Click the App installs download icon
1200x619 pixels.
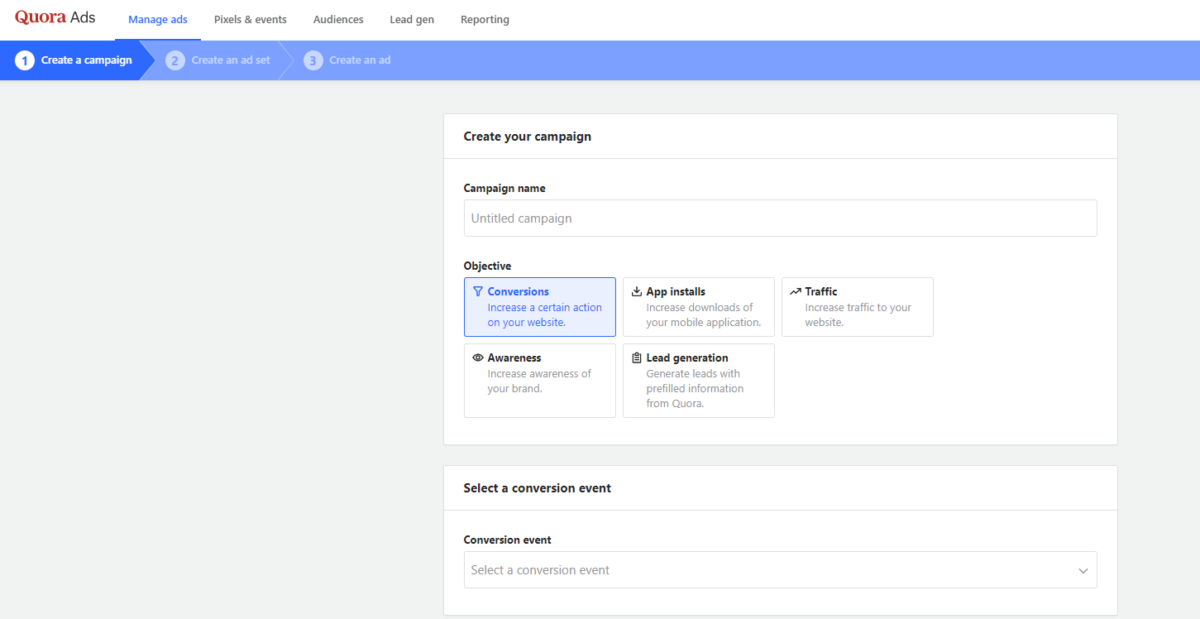click(637, 292)
